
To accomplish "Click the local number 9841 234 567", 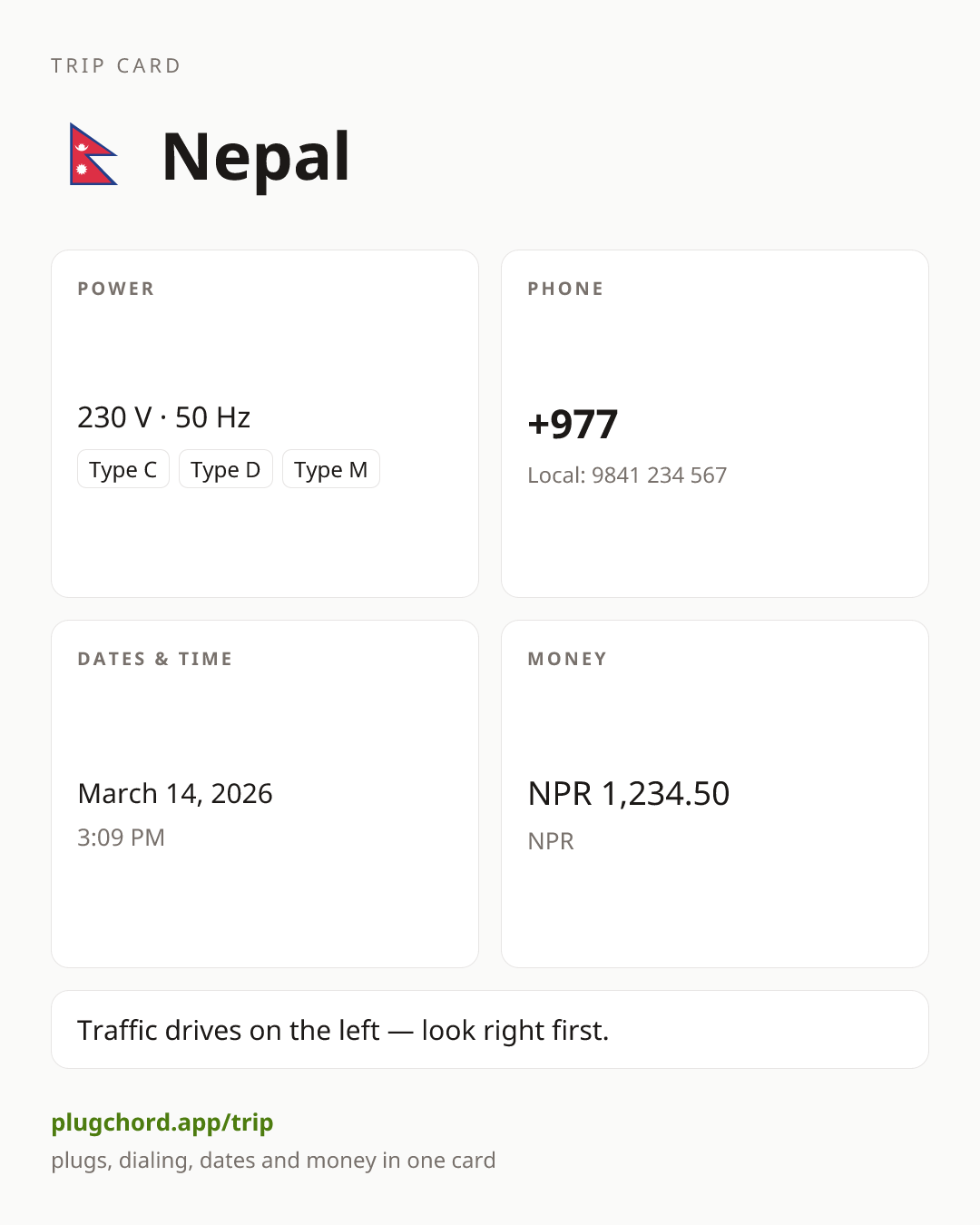I will [x=659, y=475].
